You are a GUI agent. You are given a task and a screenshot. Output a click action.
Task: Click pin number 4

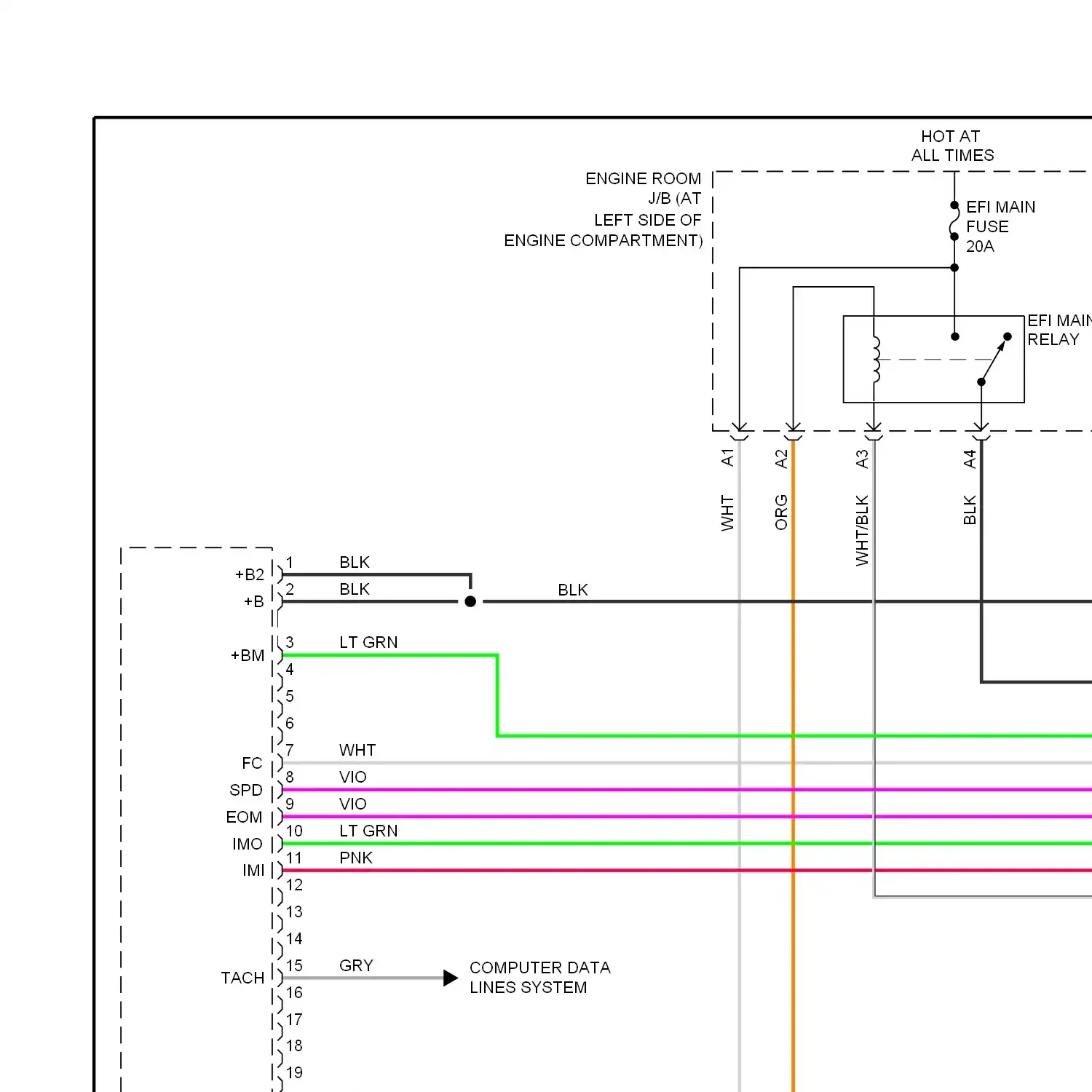coord(290,669)
